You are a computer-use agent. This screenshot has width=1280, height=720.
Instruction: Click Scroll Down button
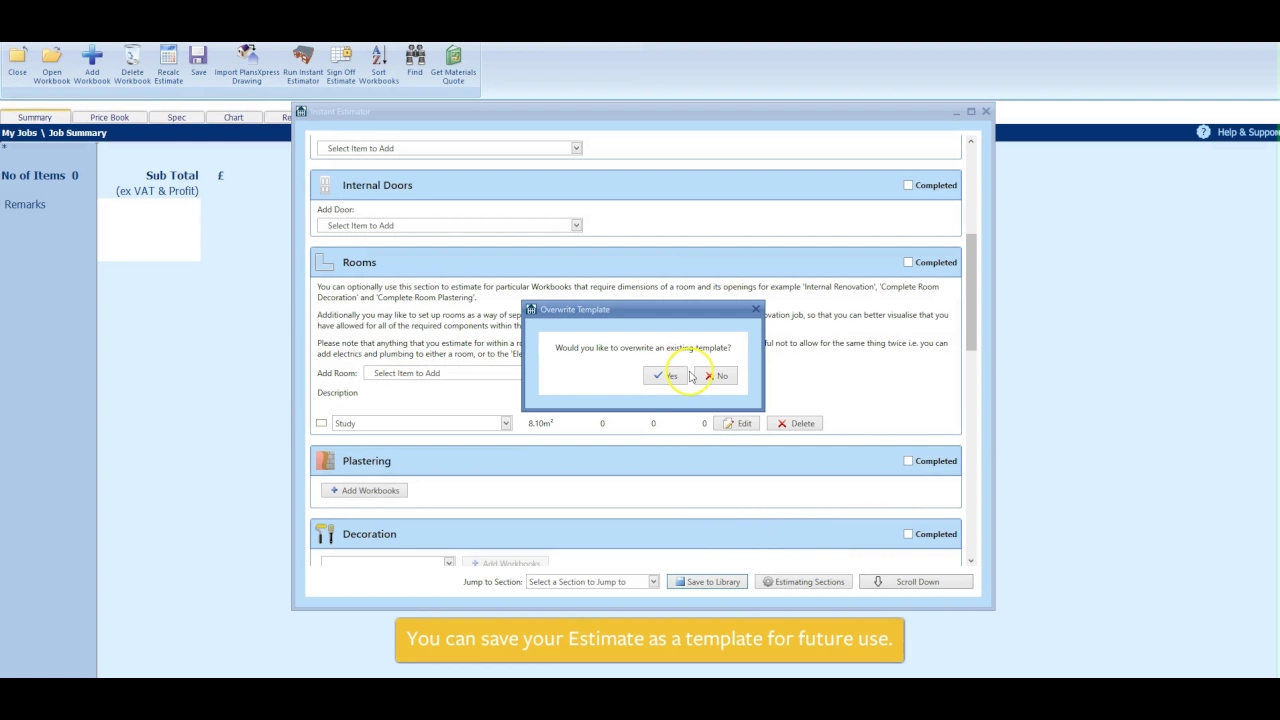[x=915, y=582]
